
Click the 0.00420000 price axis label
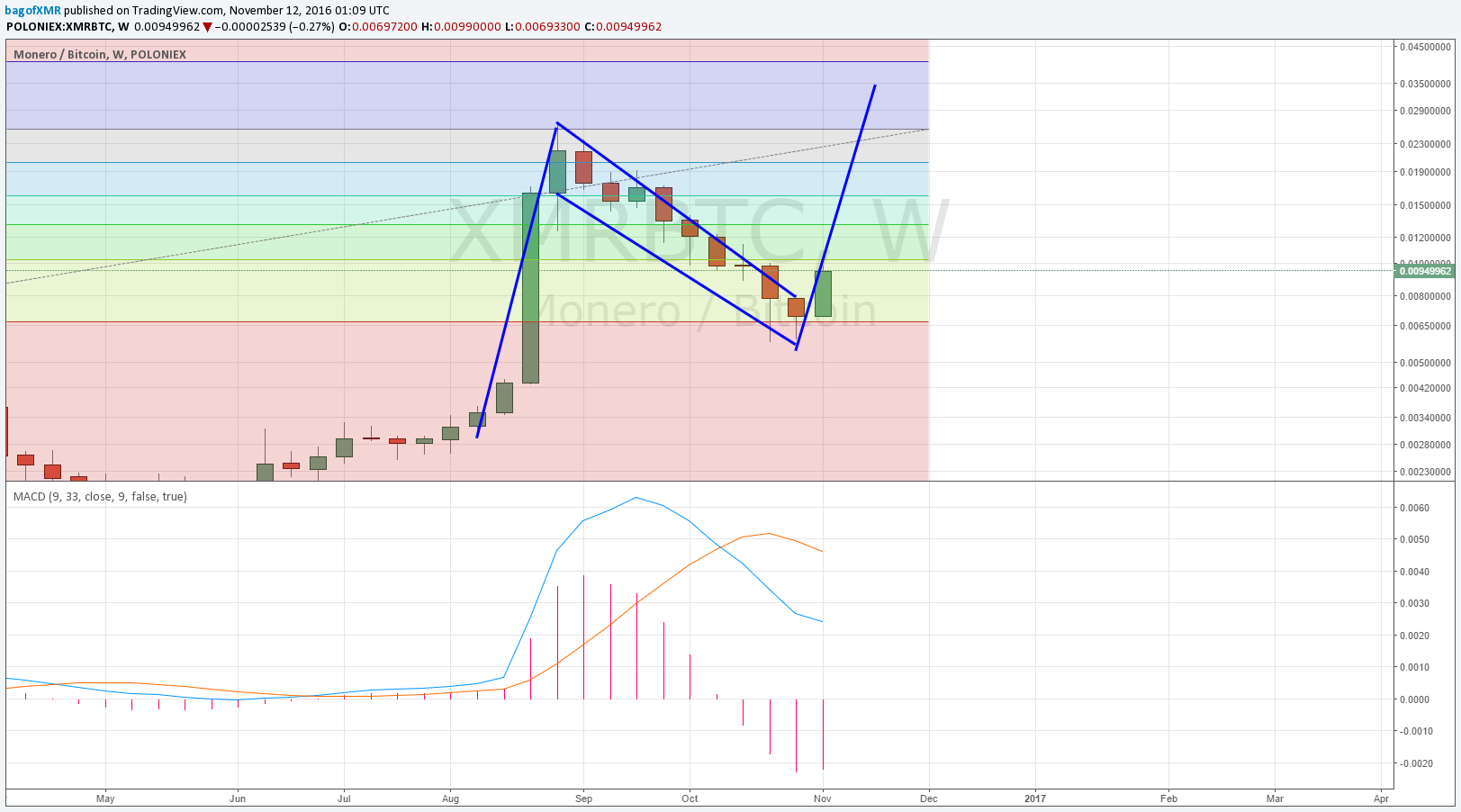1425,388
